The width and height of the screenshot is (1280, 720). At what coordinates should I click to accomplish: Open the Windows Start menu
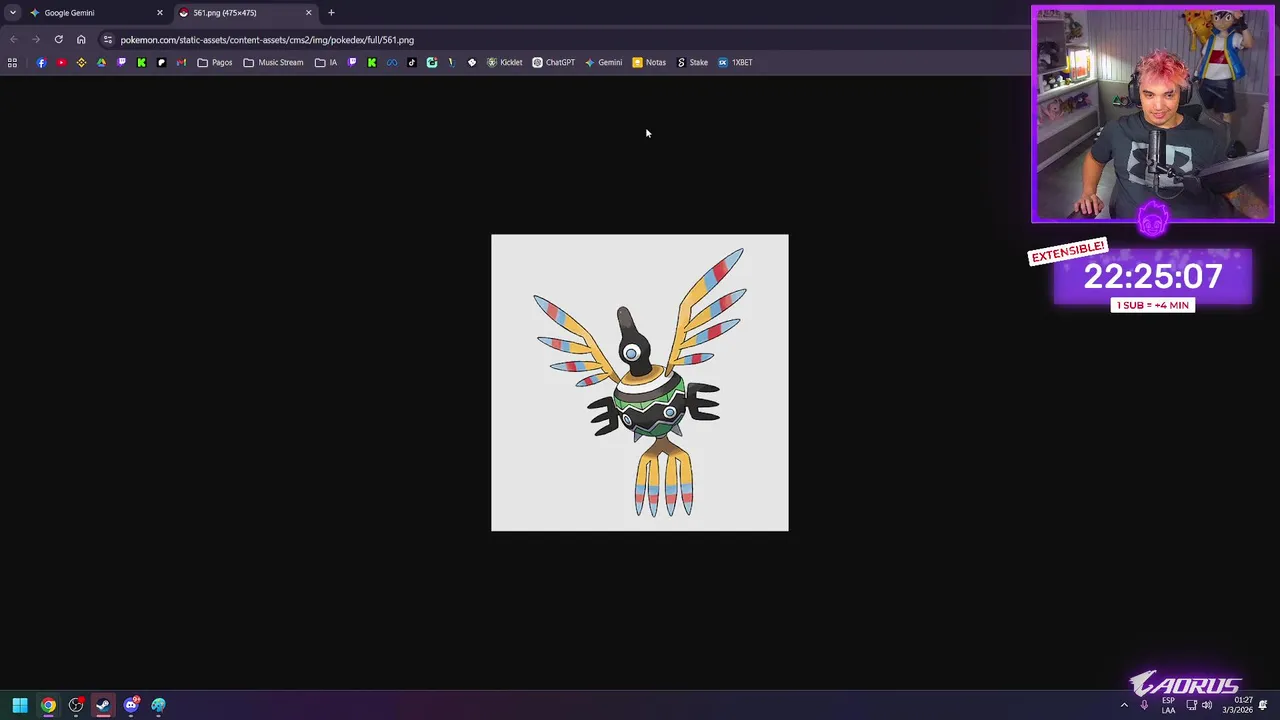(x=20, y=705)
